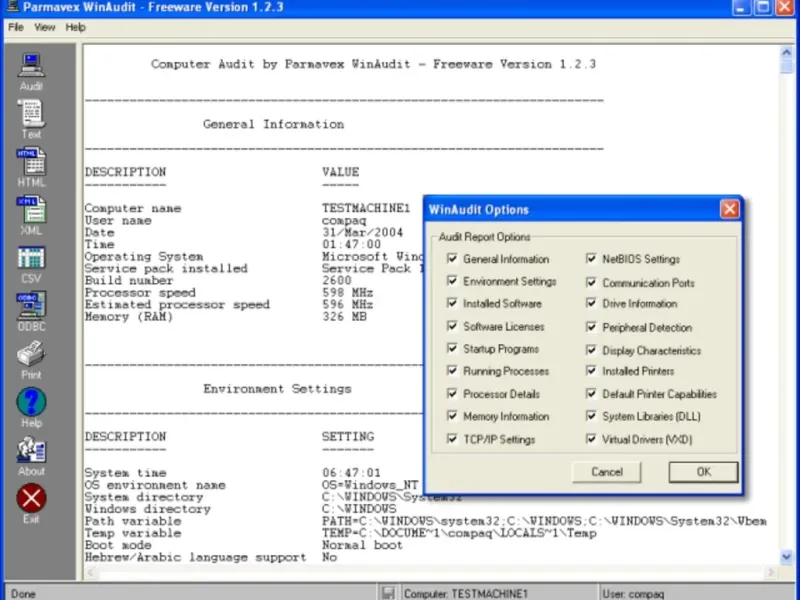Confirm options with OK button
This screenshot has height=600, width=800.
(x=703, y=472)
